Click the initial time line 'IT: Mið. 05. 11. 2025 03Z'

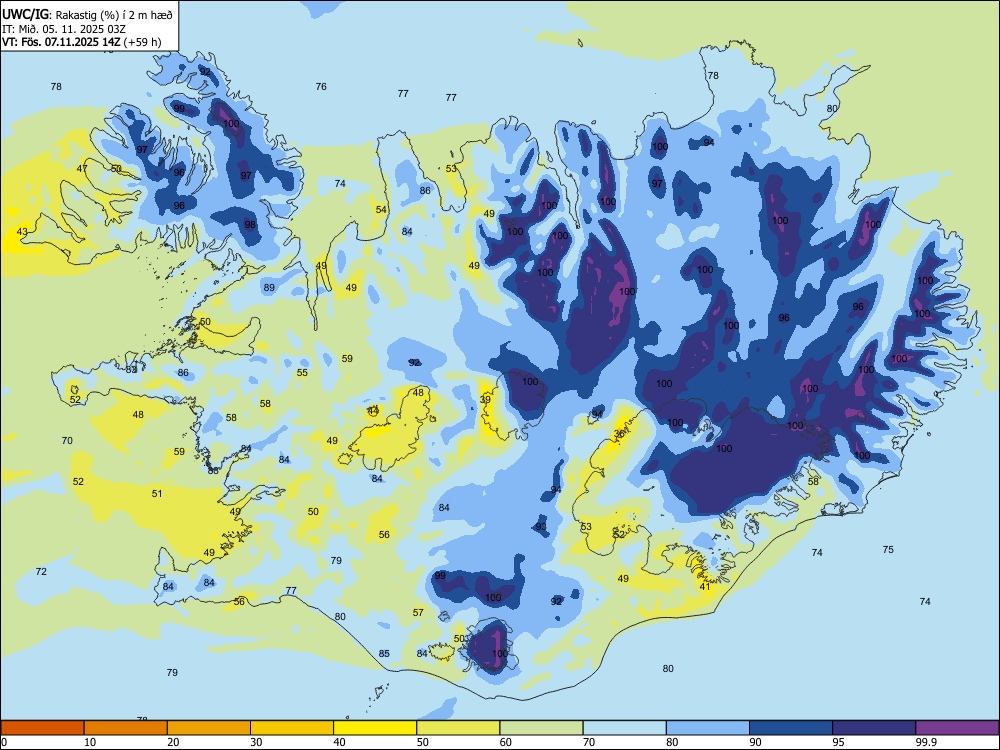point(64,29)
